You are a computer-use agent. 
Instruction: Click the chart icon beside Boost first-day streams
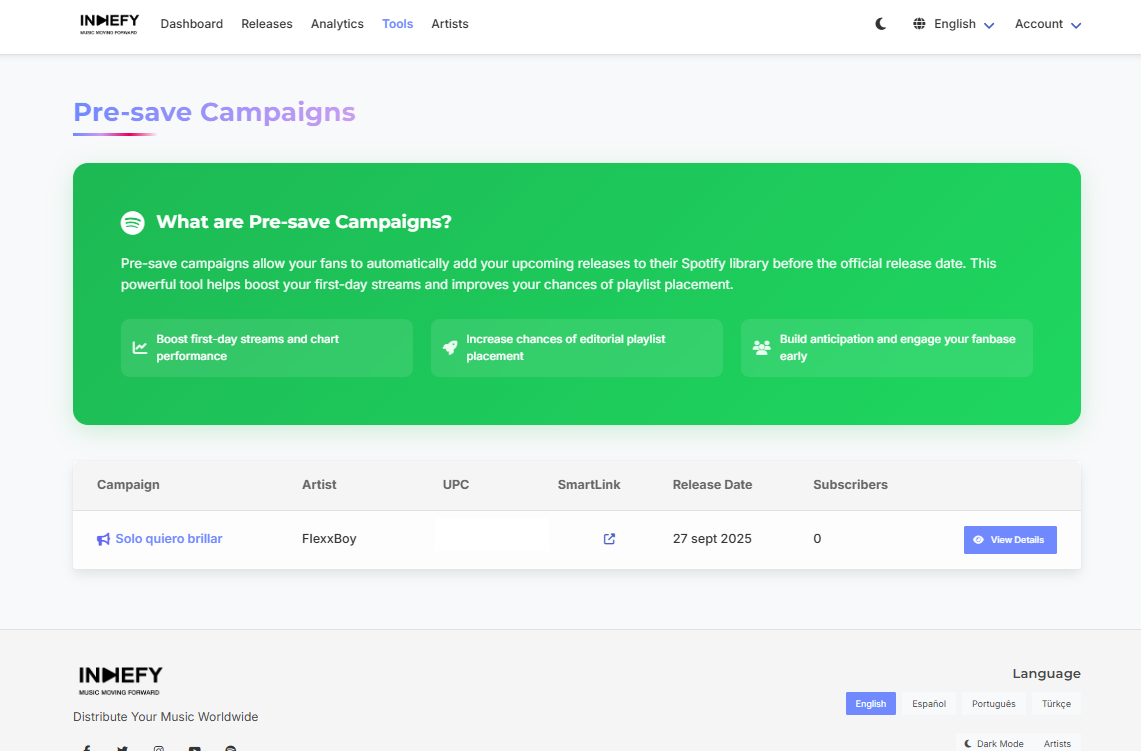click(x=140, y=348)
